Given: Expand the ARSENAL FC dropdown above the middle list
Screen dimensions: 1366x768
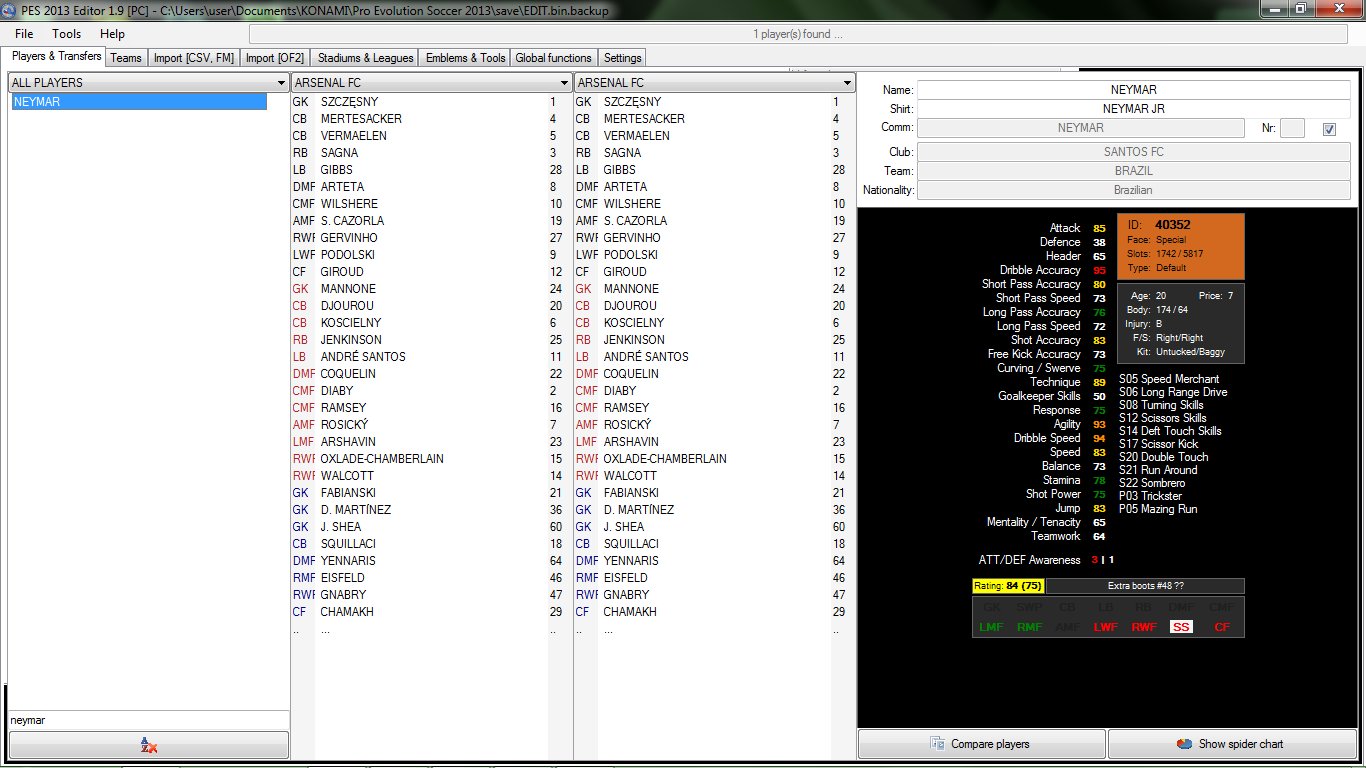Looking at the screenshot, I should pos(564,83).
